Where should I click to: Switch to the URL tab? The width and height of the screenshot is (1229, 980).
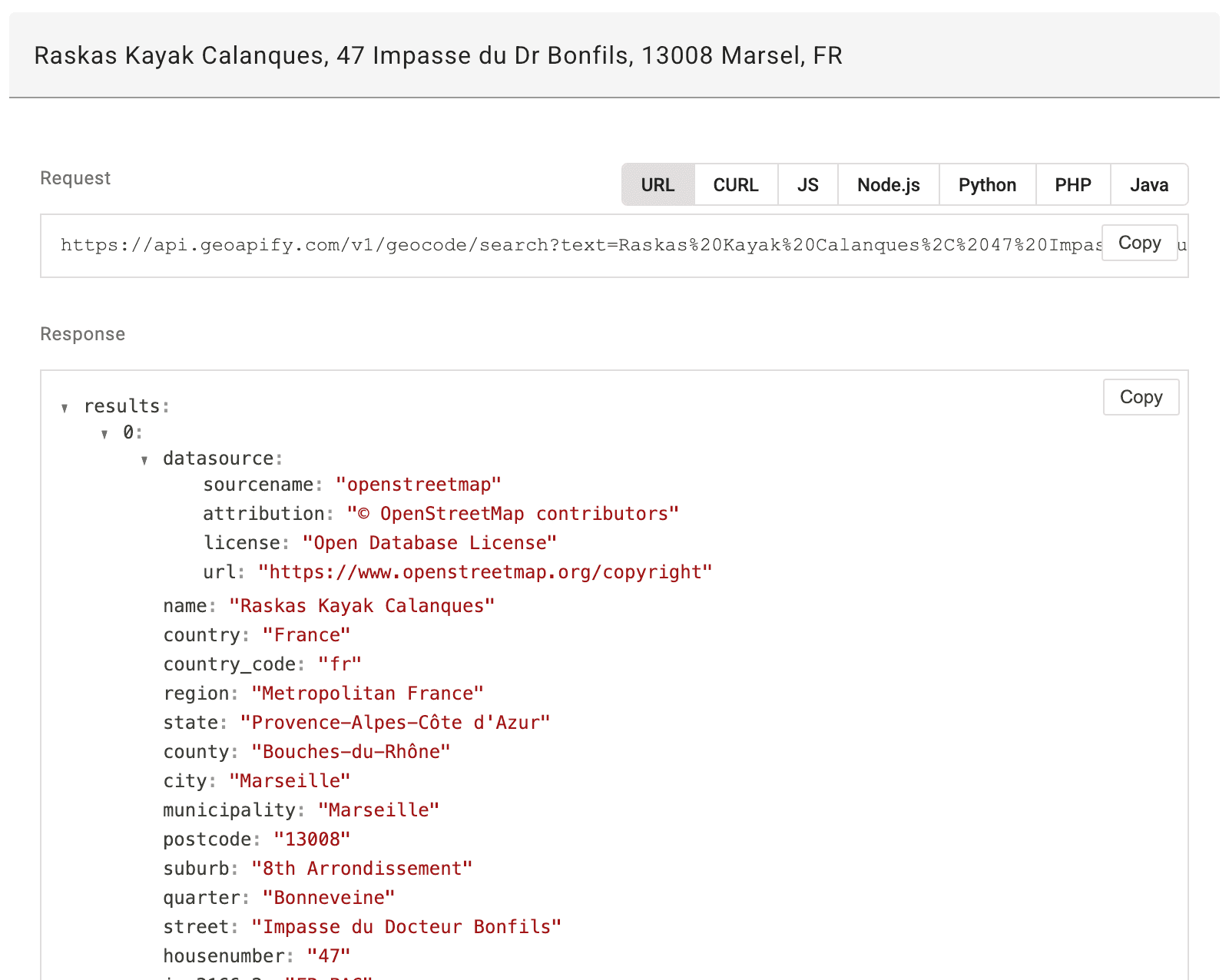(658, 185)
